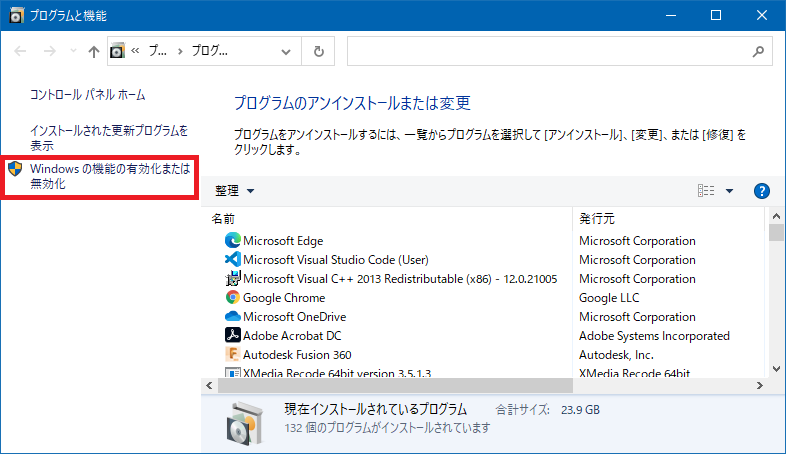Click the title bar window icon
This screenshot has height=454, width=786.
point(16,16)
